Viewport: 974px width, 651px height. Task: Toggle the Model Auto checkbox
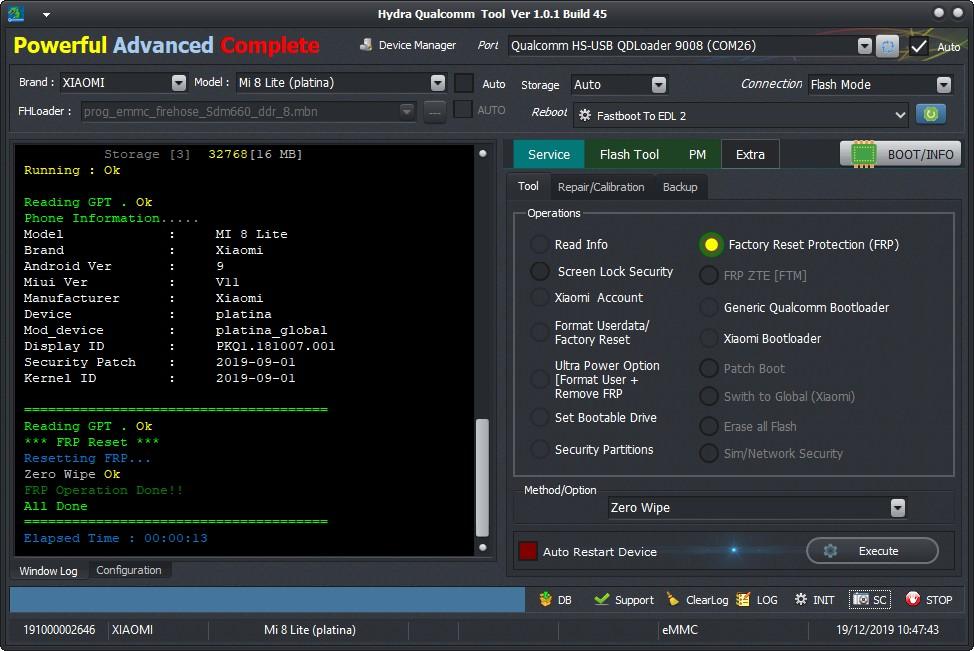464,83
